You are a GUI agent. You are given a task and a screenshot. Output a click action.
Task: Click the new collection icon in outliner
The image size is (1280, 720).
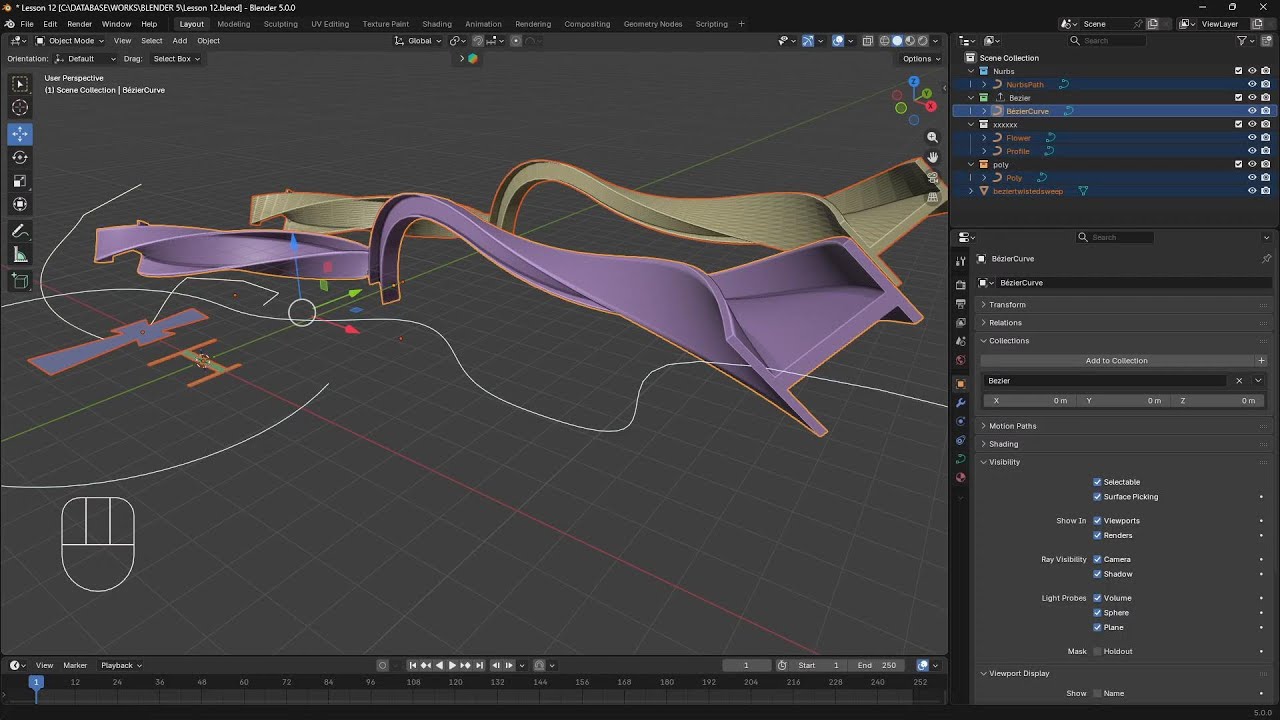click(1266, 41)
